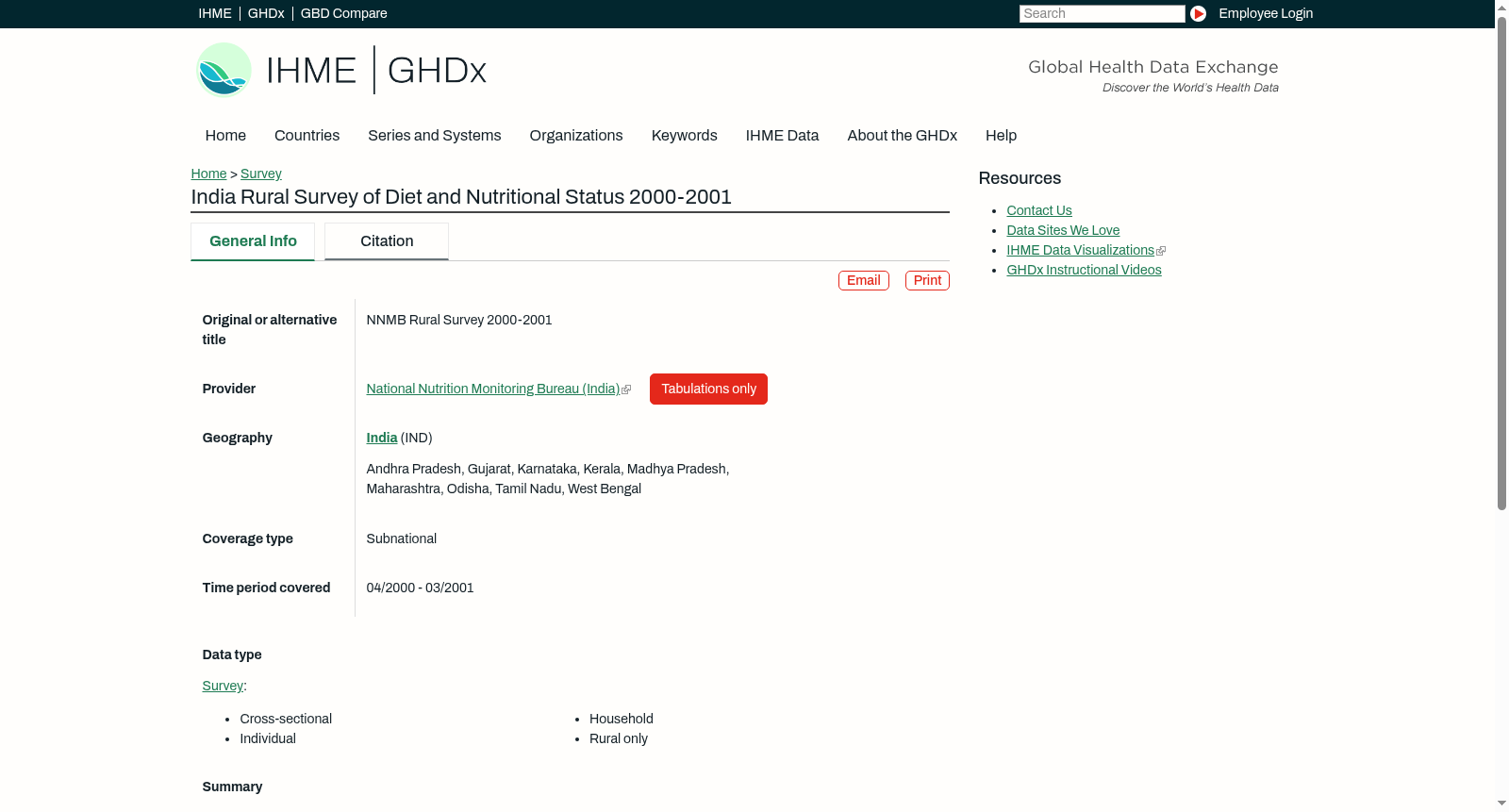Click the 'Cross-sectional' list item

286,719
